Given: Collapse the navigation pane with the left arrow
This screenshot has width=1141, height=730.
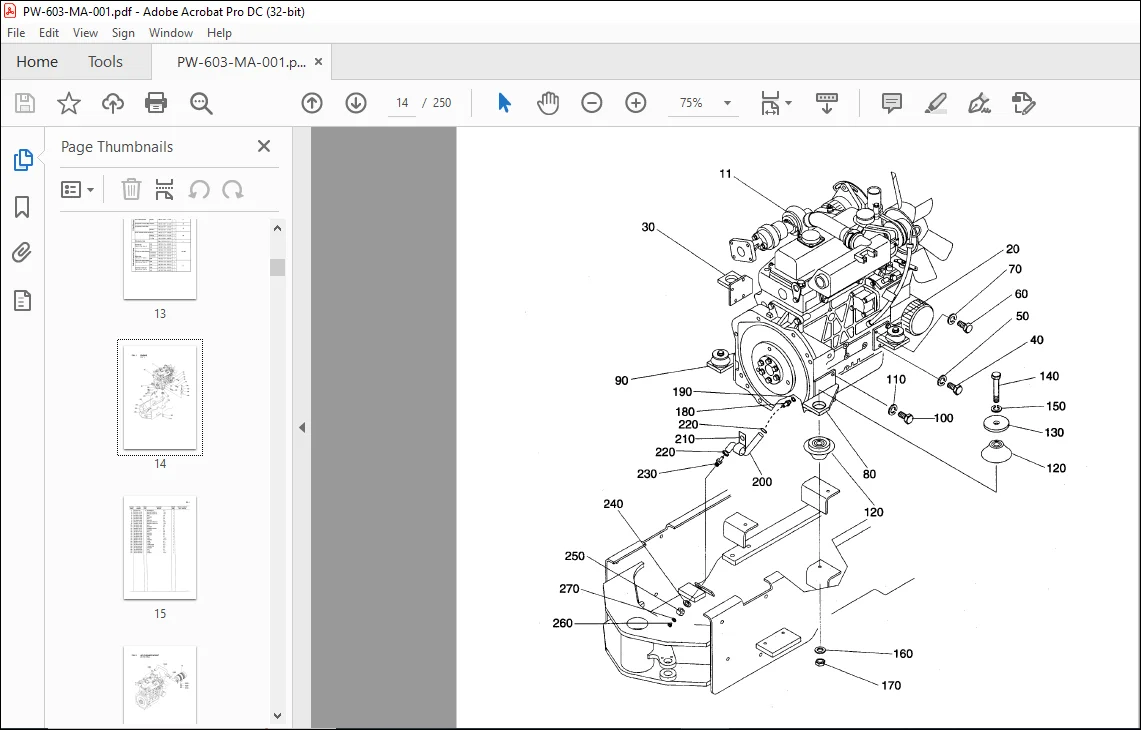Looking at the screenshot, I should pyautogui.click(x=302, y=428).
